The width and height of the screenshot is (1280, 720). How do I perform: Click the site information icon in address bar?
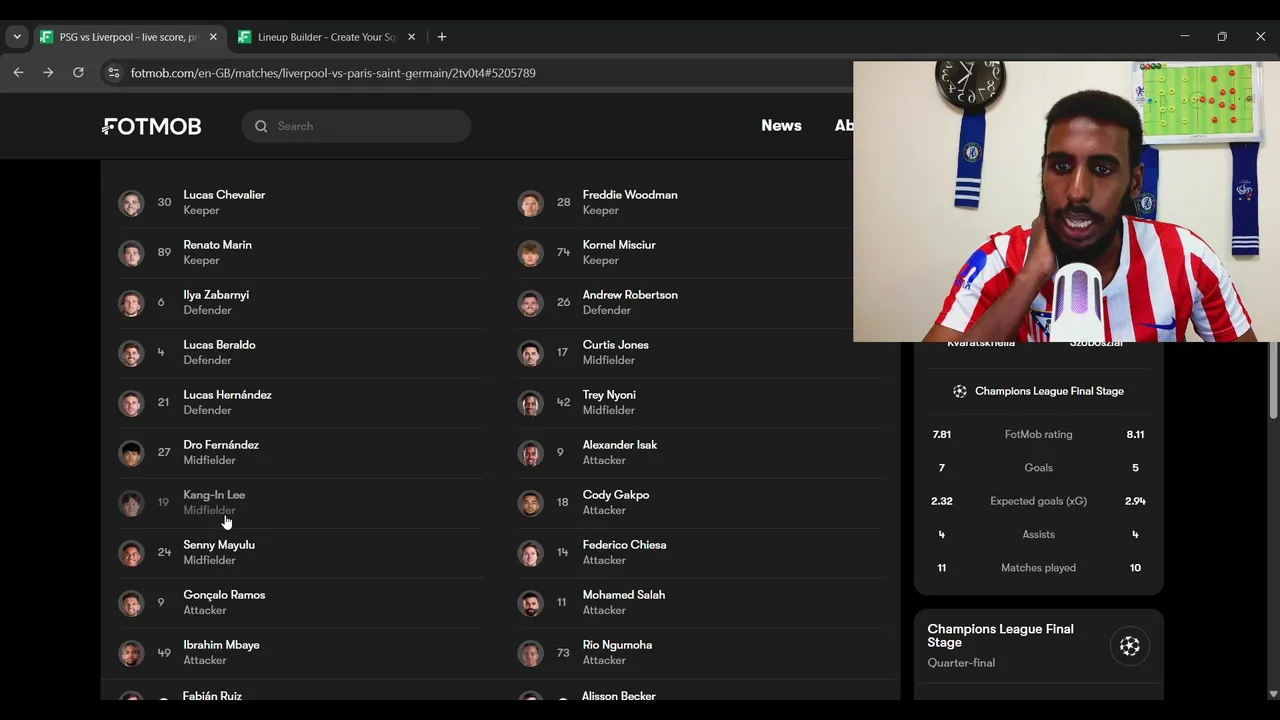[113, 73]
